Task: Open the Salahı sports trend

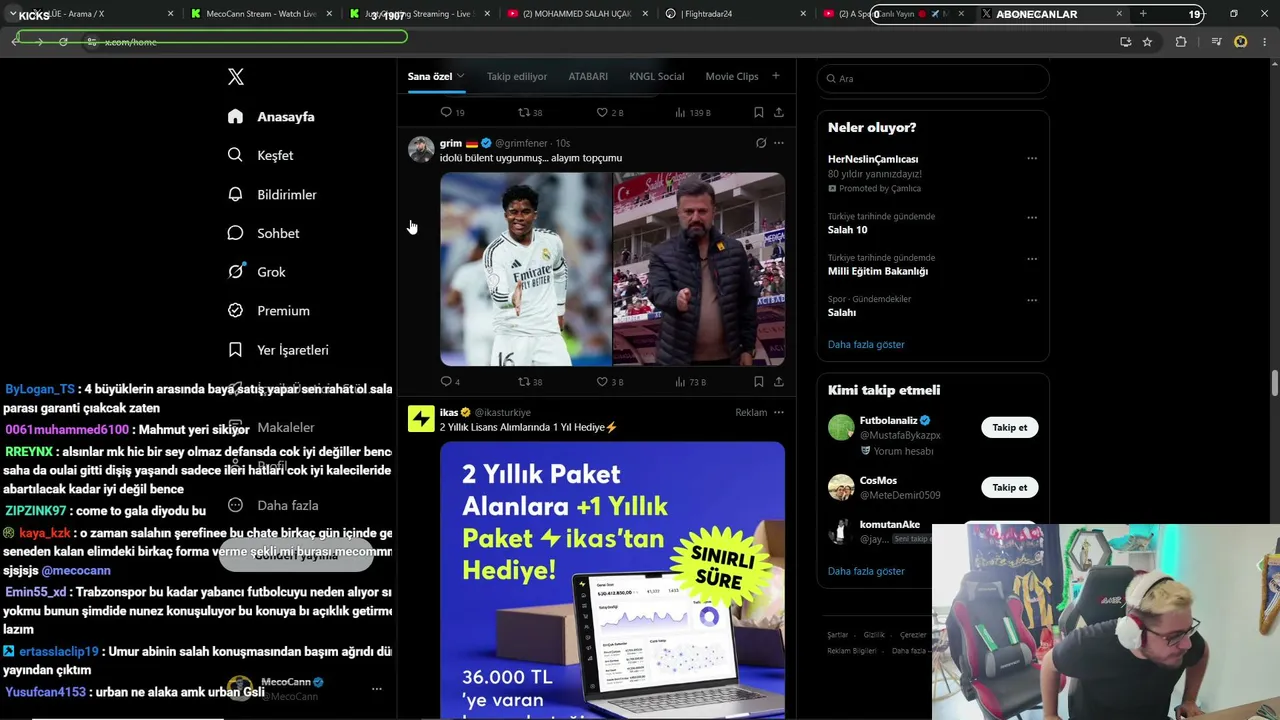Action: point(842,313)
